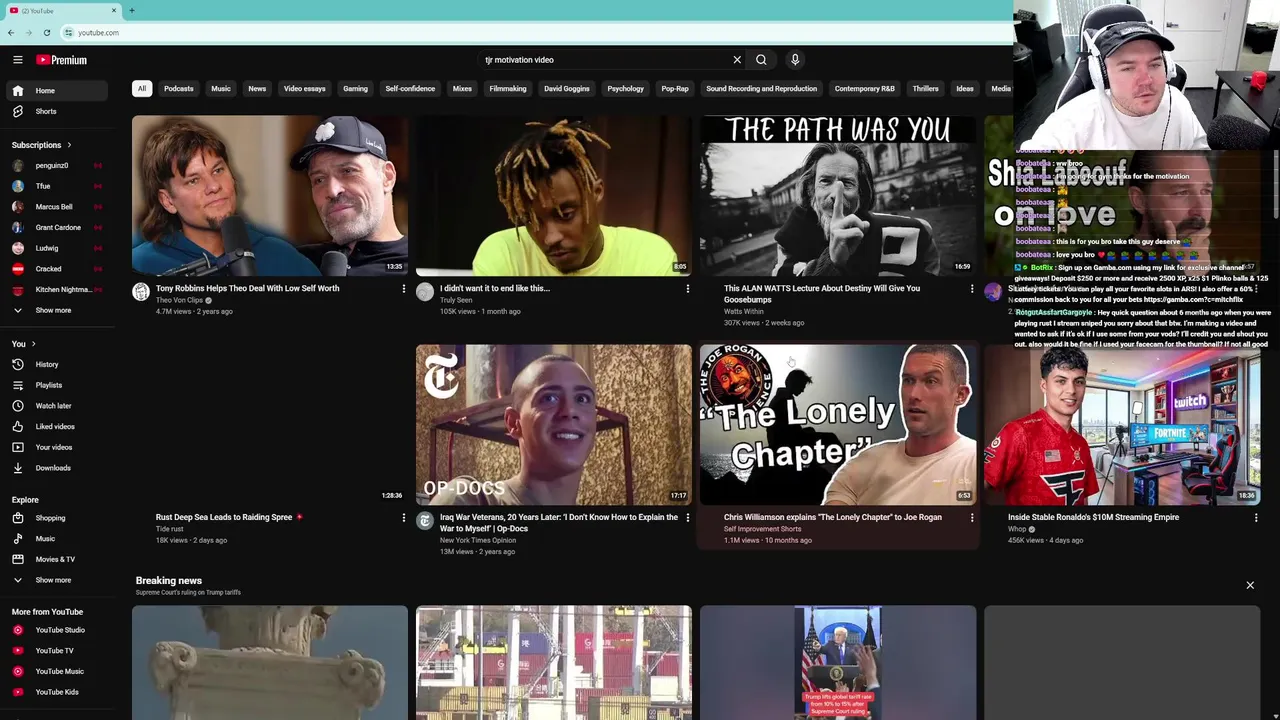The width and height of the screenshot is (1280, 720).
Task: Click the search magnifier button
Action: [761, 60]
